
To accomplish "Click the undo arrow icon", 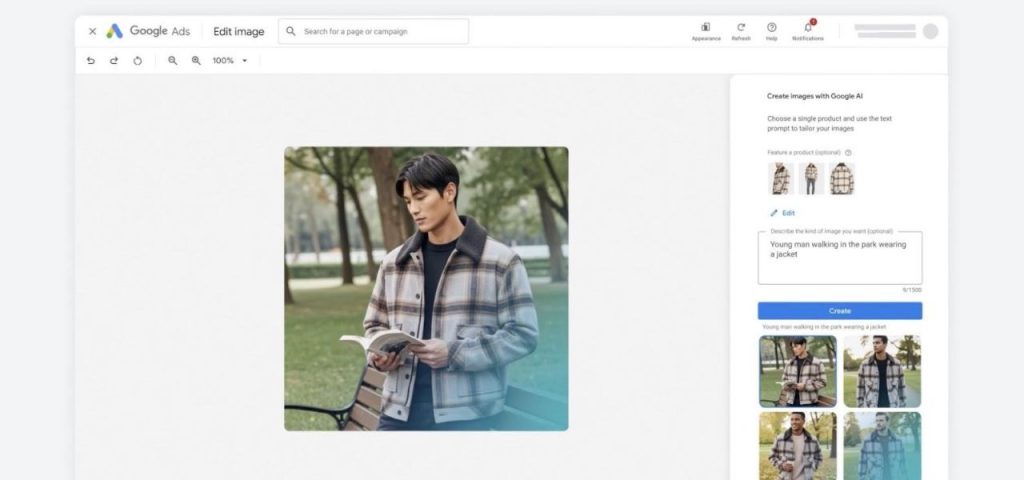I will tap(91, 61).
